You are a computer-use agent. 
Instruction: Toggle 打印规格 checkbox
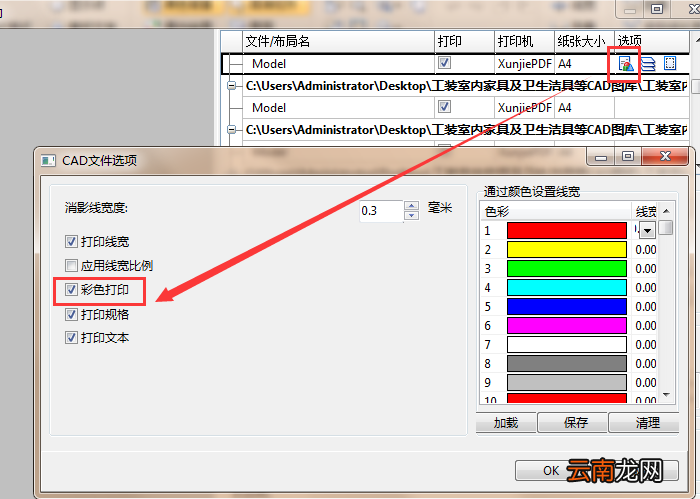pos(71,314)
